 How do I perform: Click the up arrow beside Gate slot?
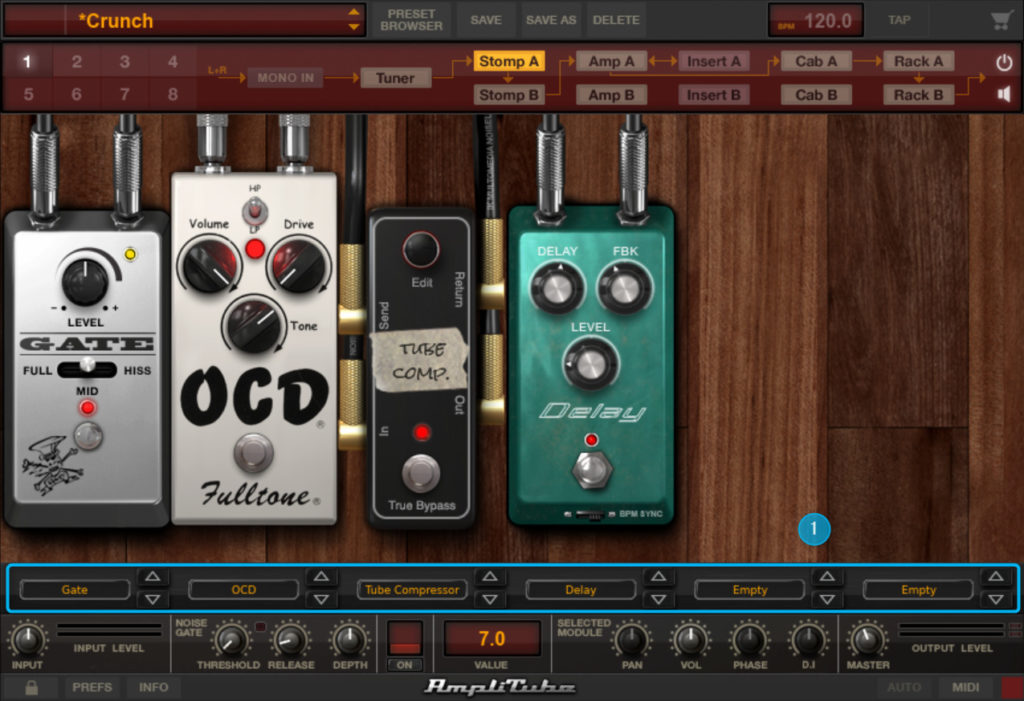click(x=152, y=576)
